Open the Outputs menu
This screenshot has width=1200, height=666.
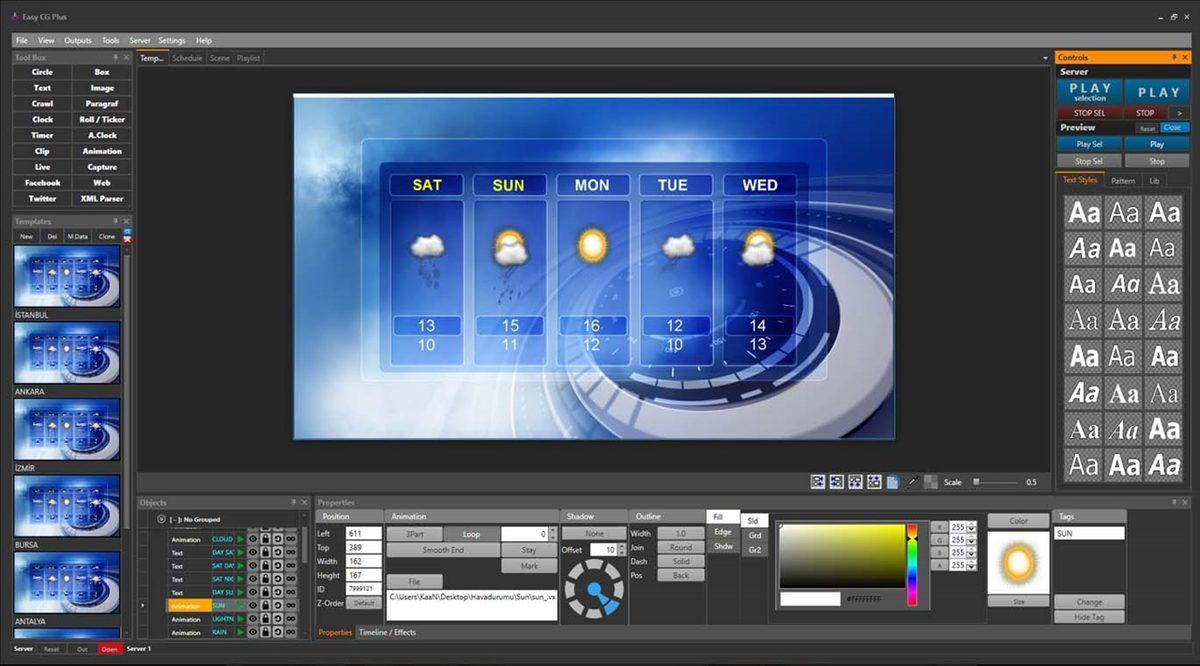pos(77,40)
